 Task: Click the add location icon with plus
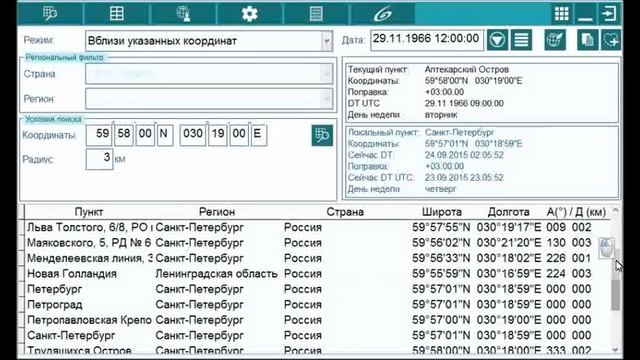pos(611,40)
